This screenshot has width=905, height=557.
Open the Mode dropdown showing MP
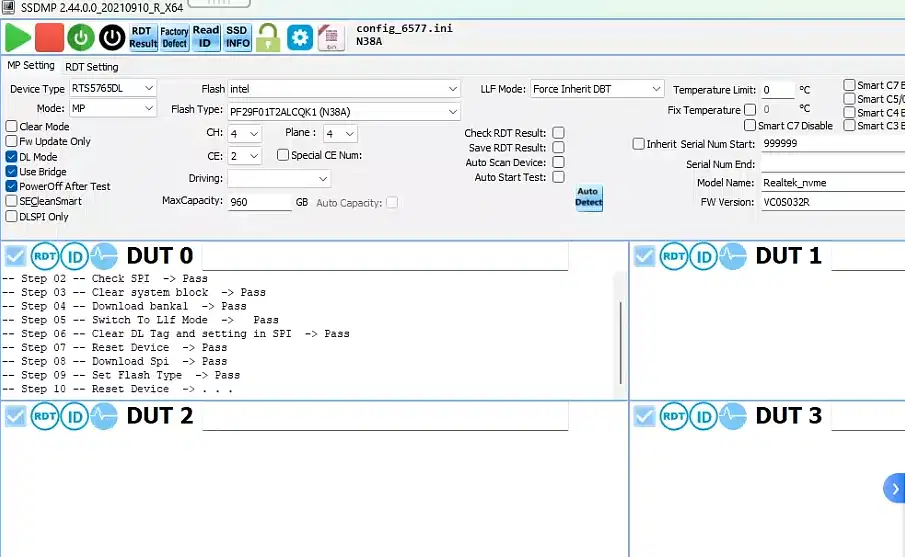(x=113, y=108)
